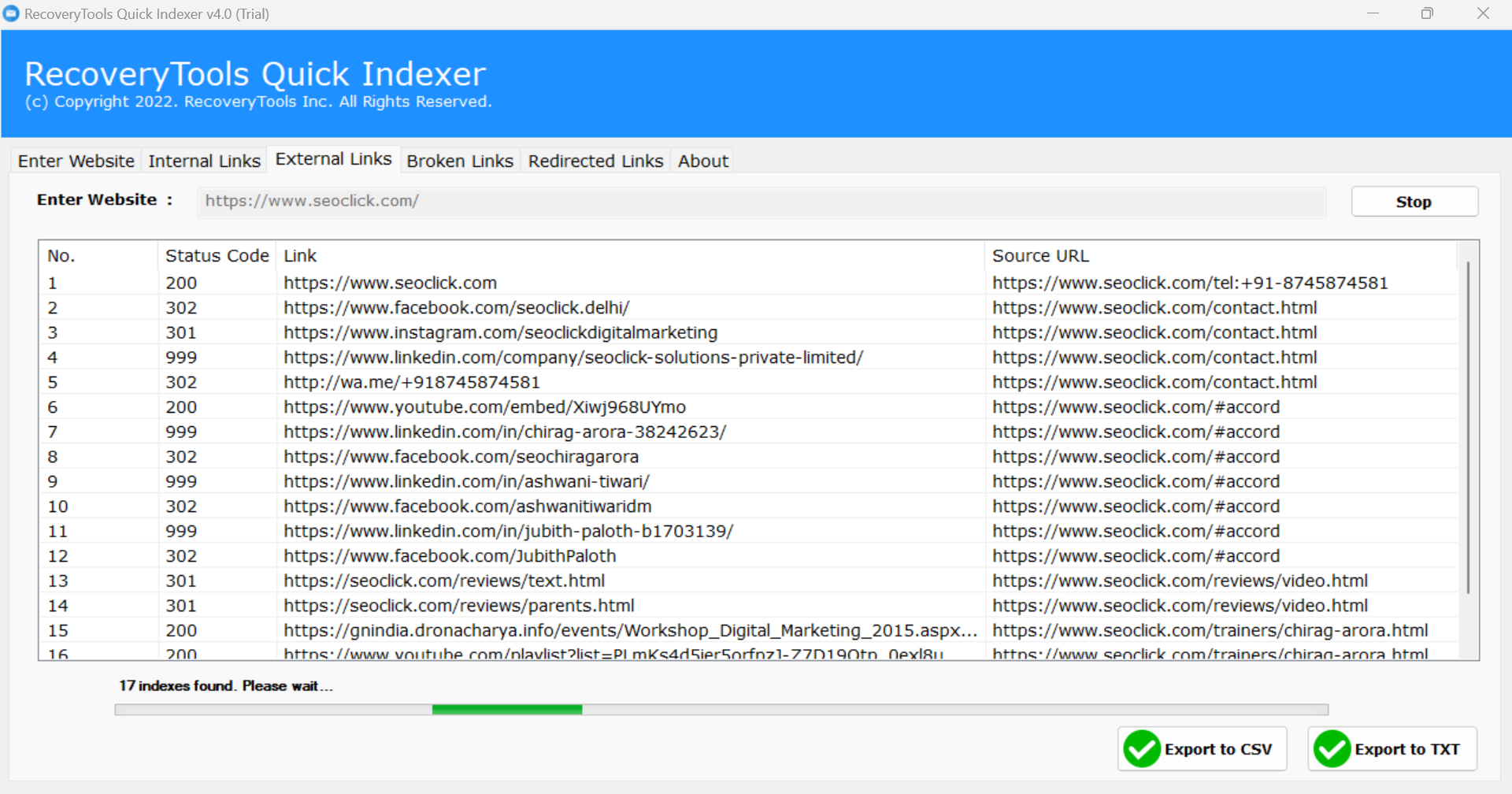Click row number 10 cell

(57, 506)
